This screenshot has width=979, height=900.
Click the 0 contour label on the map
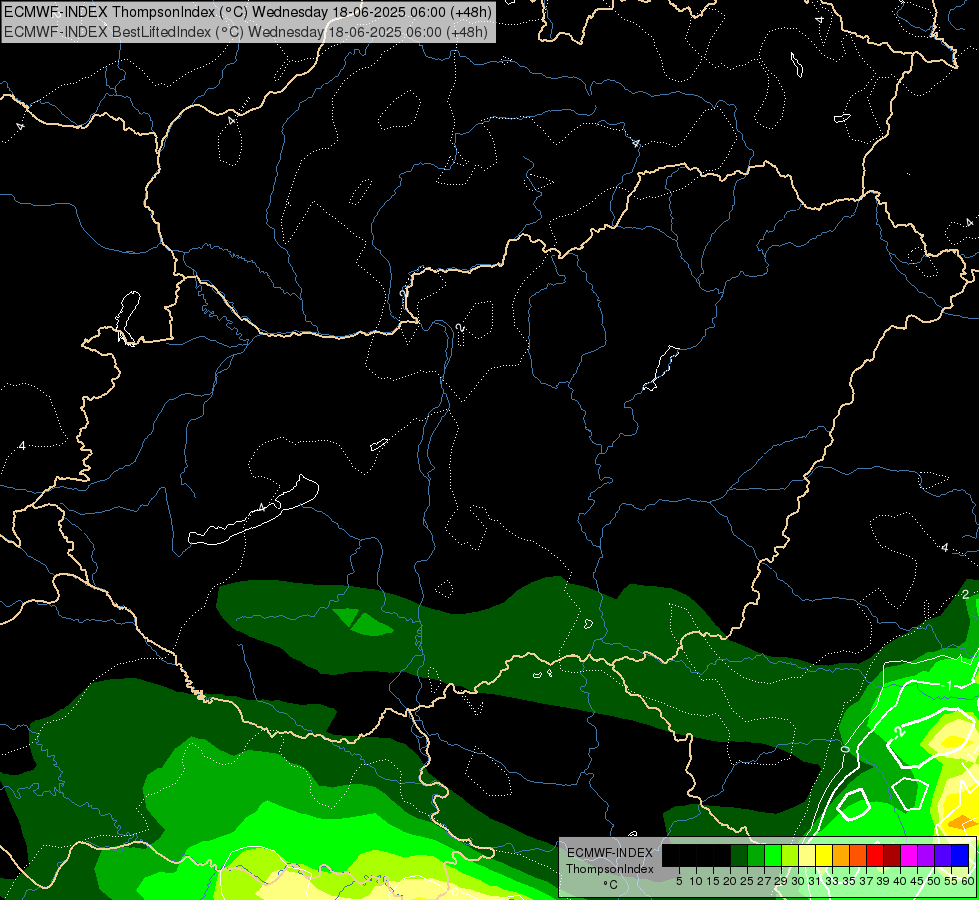(845, 748)
